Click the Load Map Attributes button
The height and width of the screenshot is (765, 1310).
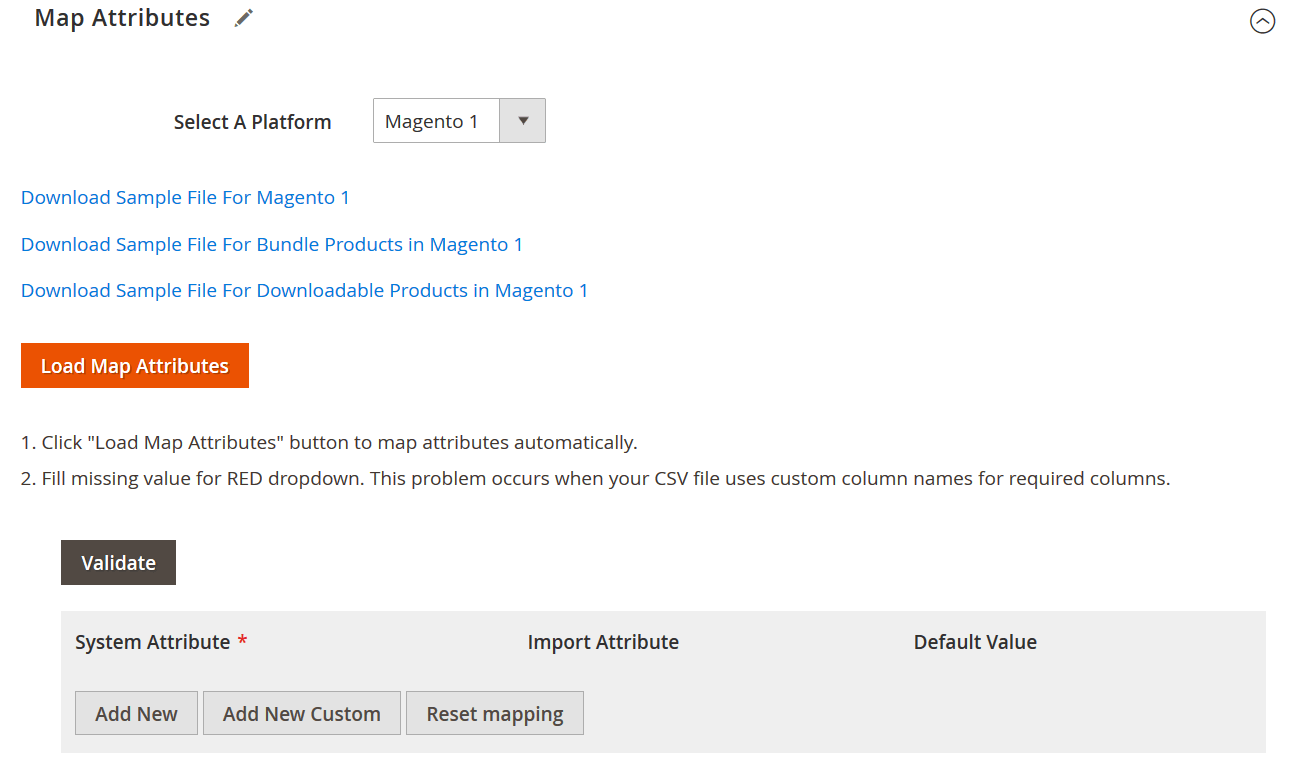pyautogui.click(x=134, y=365)
